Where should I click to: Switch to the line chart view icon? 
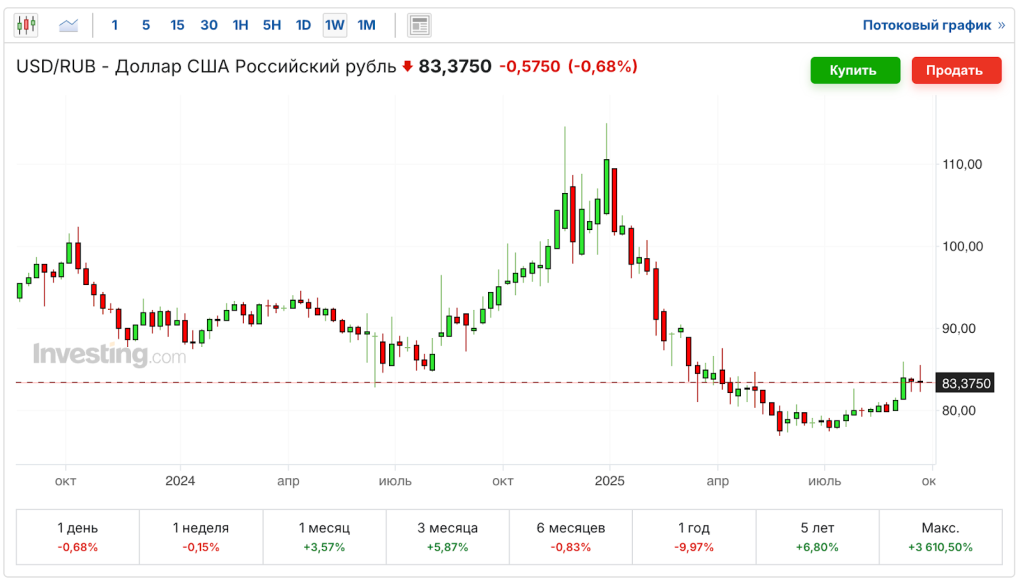[66, 24]
